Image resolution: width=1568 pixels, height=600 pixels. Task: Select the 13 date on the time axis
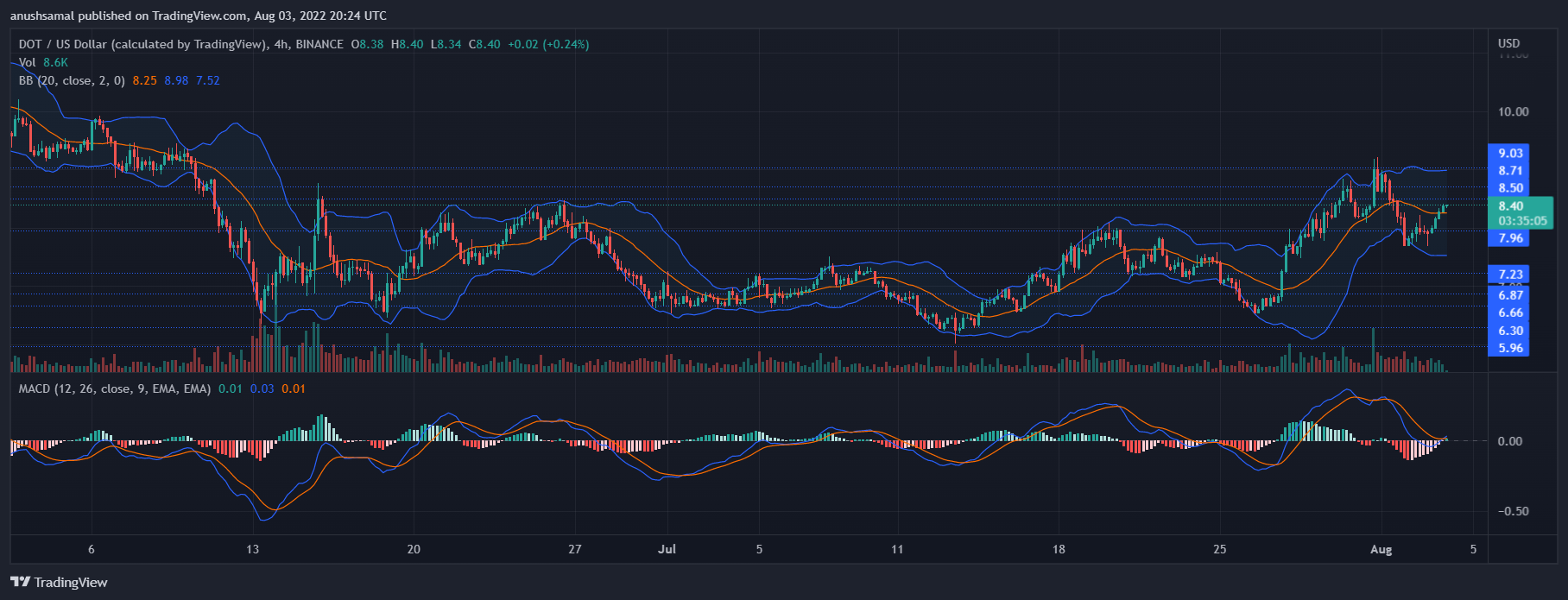pos(252,549)
